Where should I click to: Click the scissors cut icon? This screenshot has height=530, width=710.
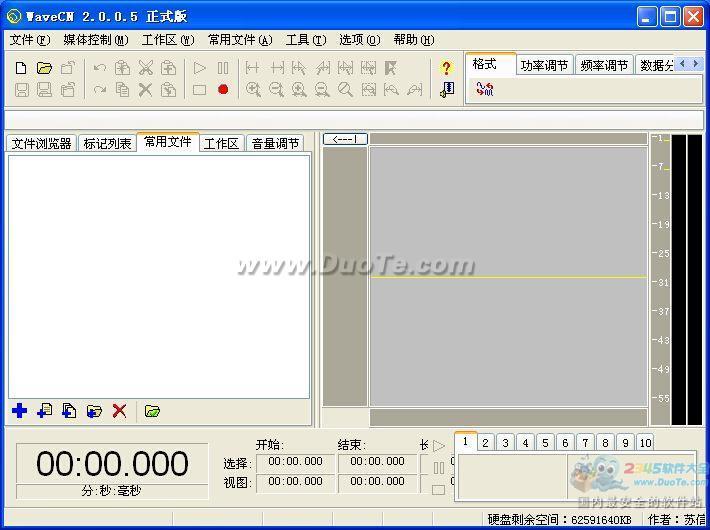145,68
